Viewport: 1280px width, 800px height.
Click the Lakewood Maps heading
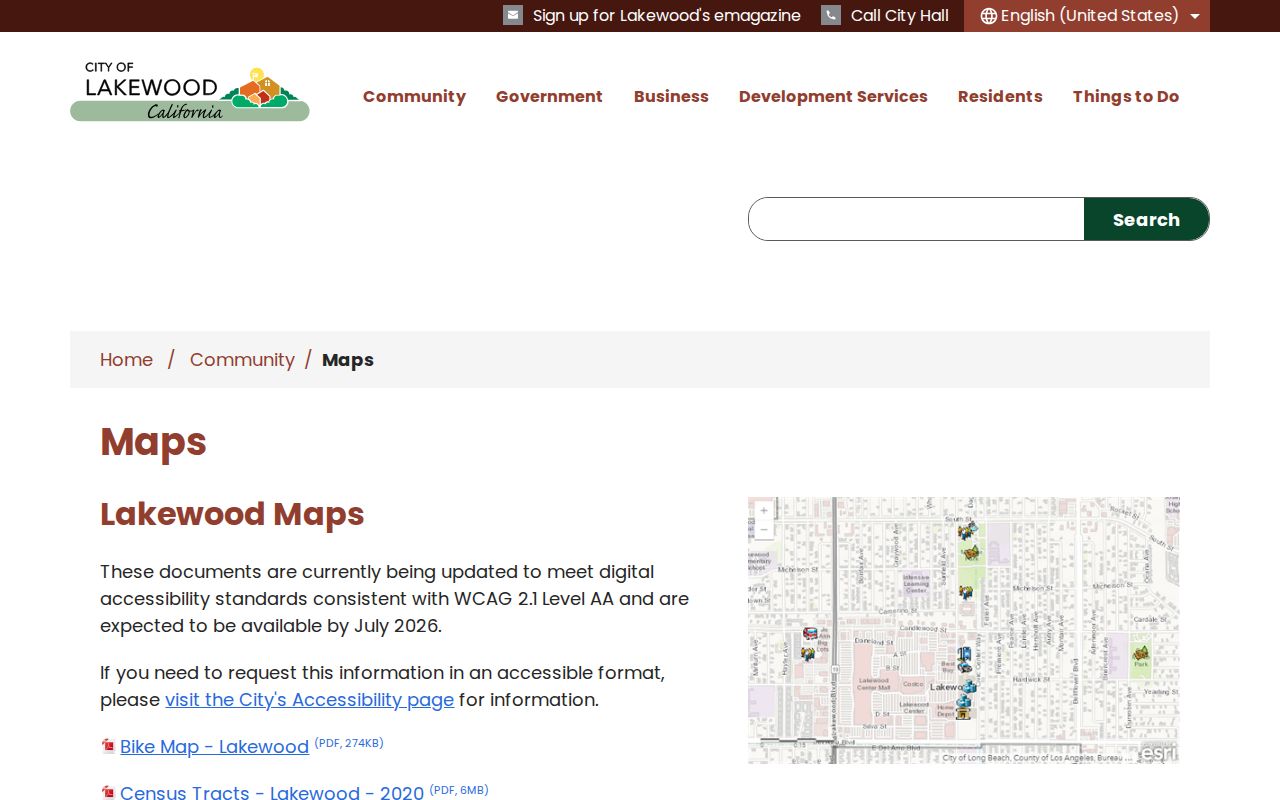tap(232, 514)
